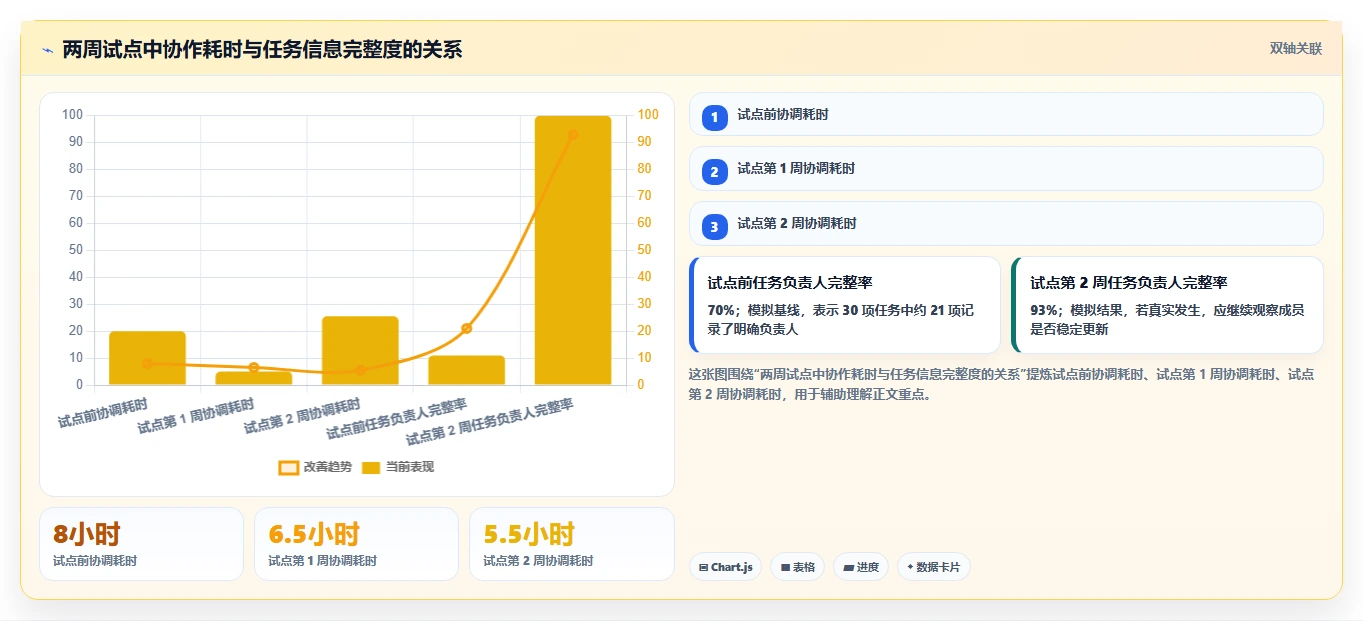Click the title 两周试点中协作耗时与任务信息完整度的关系
The height and width of the screenshot is (621, 1363).
262,50
